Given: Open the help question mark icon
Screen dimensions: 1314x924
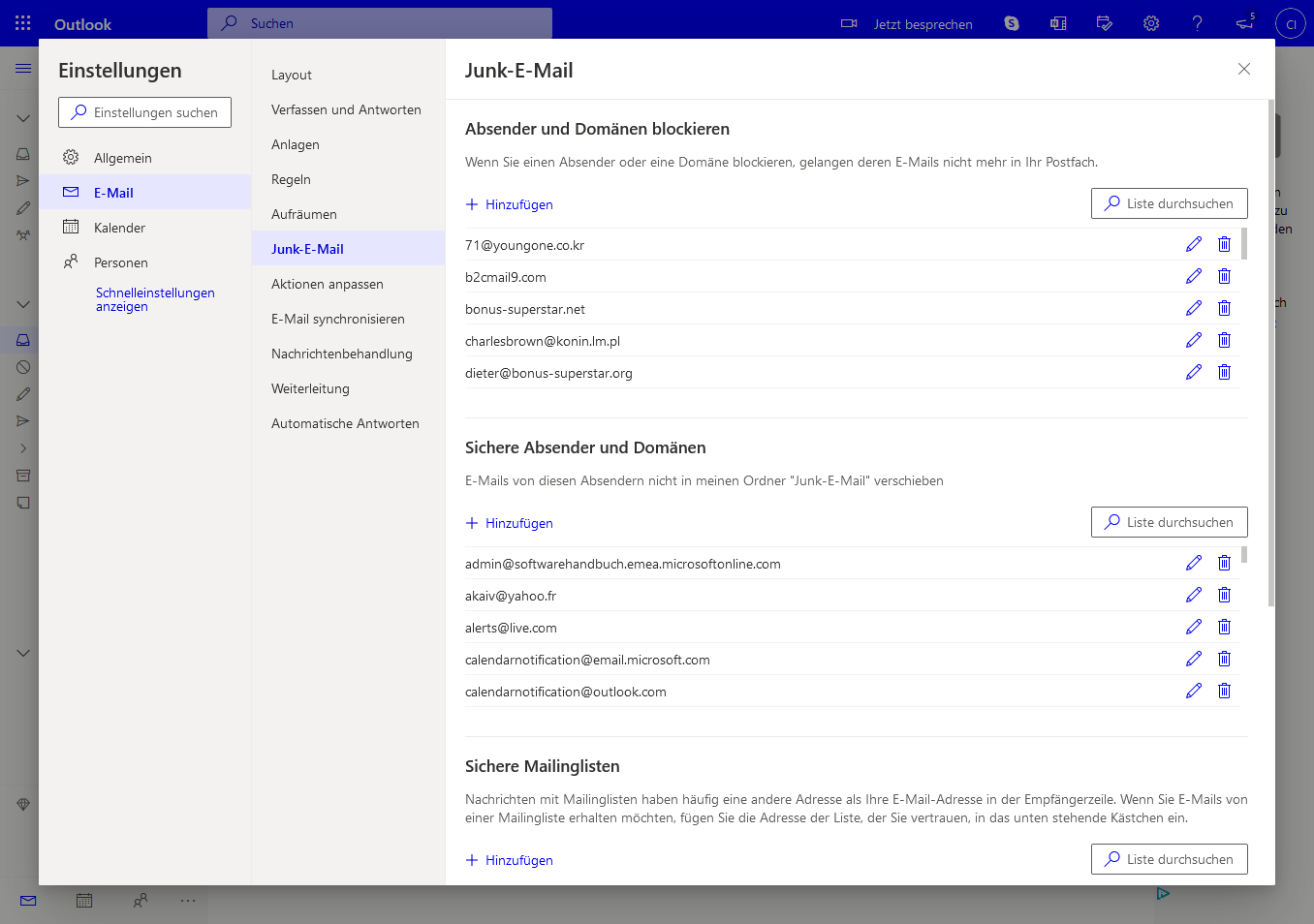Looking at the screenshot, I should [x=1198, y=23].
